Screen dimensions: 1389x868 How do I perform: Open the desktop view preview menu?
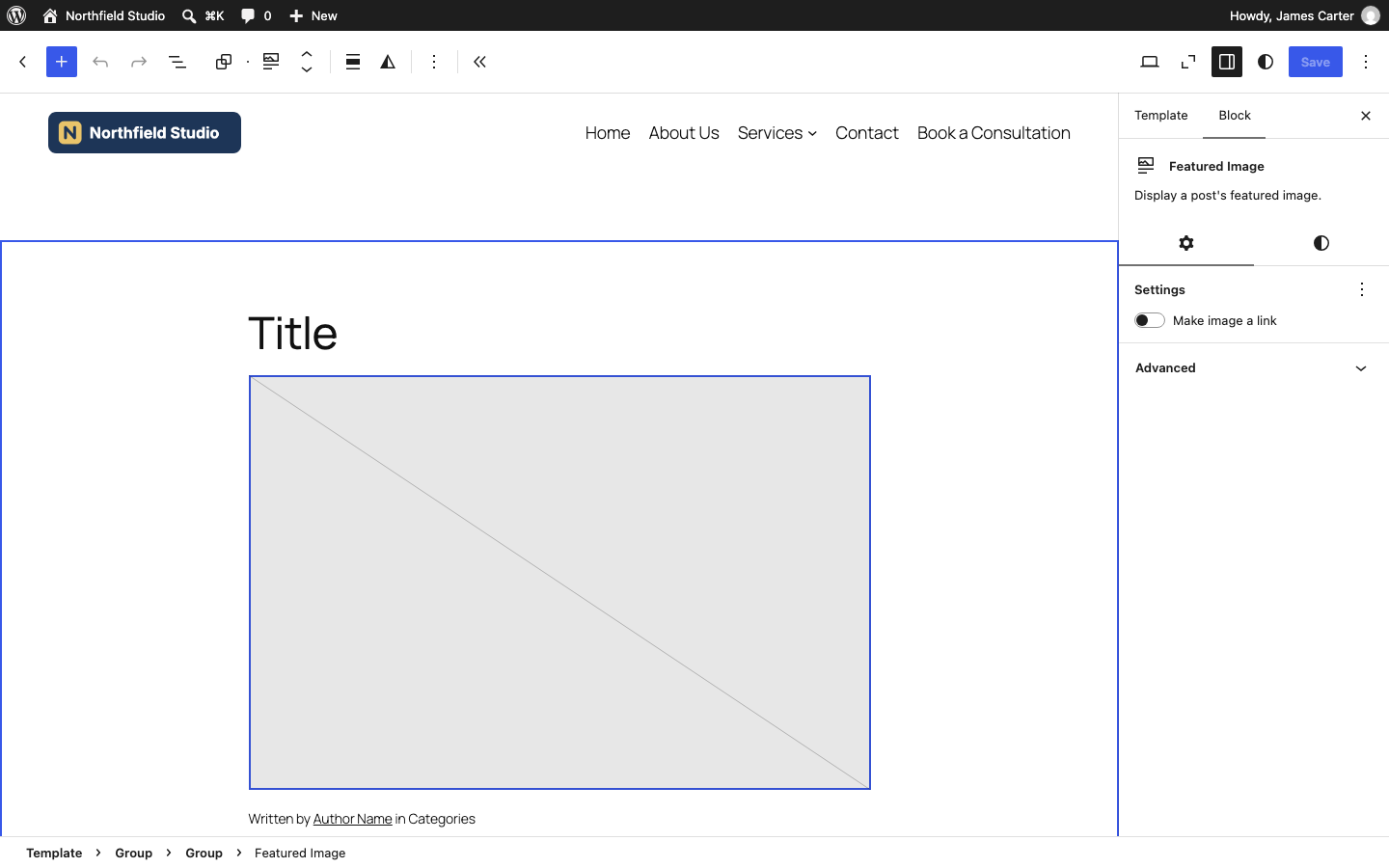pyautogui.click(x=1150, y=62)
